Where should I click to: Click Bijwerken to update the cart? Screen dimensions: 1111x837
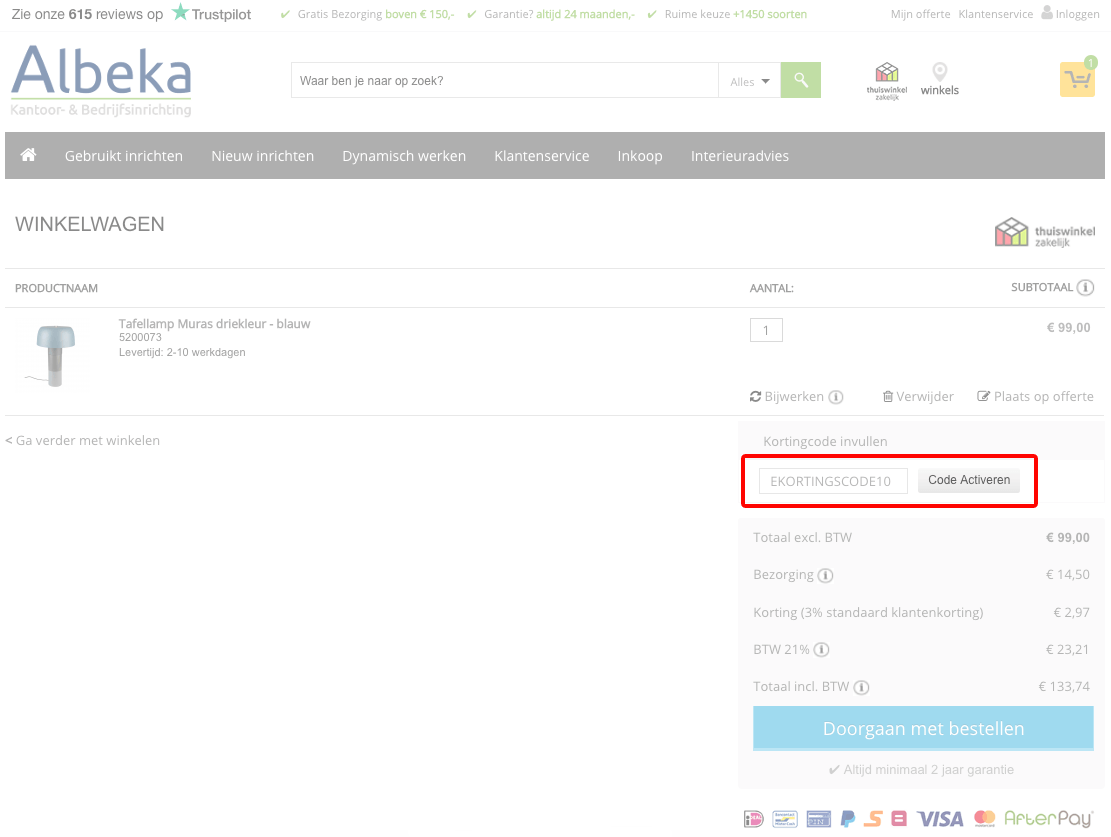click(x=786, y=397)
